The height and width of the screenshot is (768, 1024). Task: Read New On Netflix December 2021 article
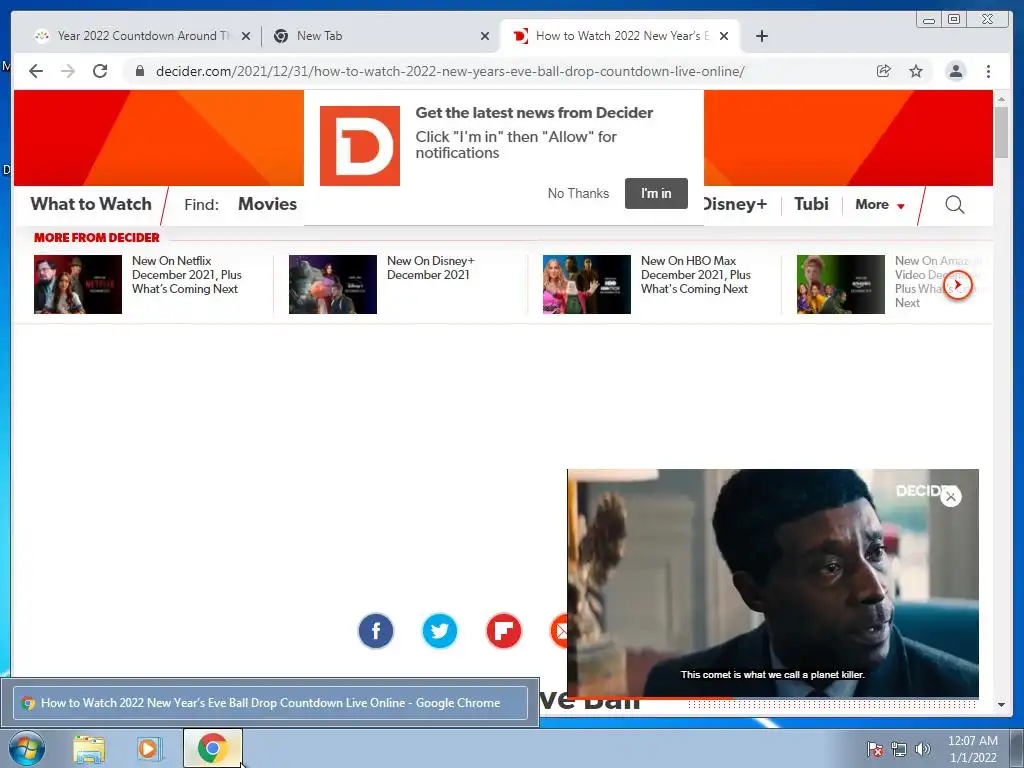(x=187, y=275)
